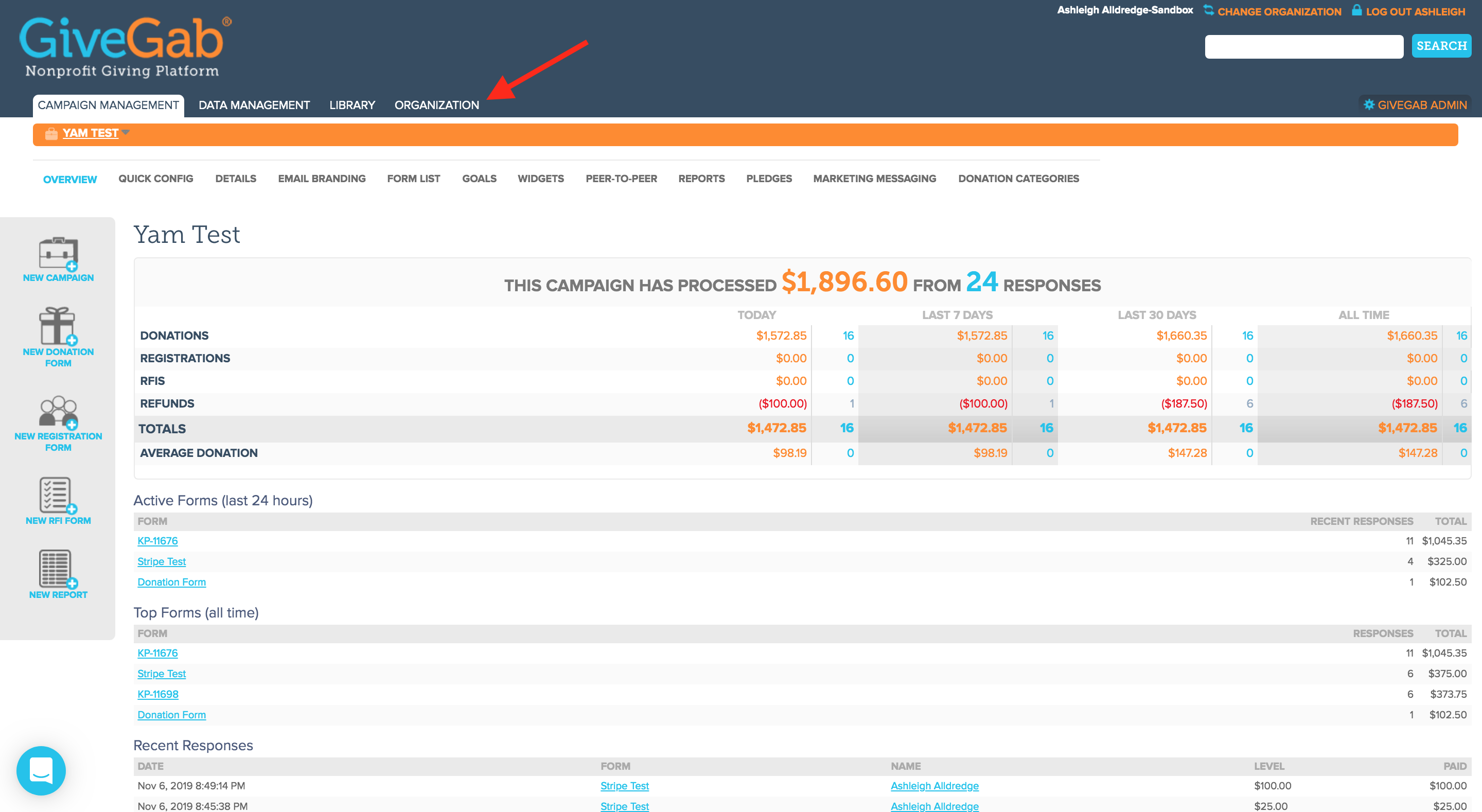Screen dimensions: 1482x812
Task: Open Stripe Test form for 8:45:38 PM response
Action: pyautogui.click(x=625, y=806)
